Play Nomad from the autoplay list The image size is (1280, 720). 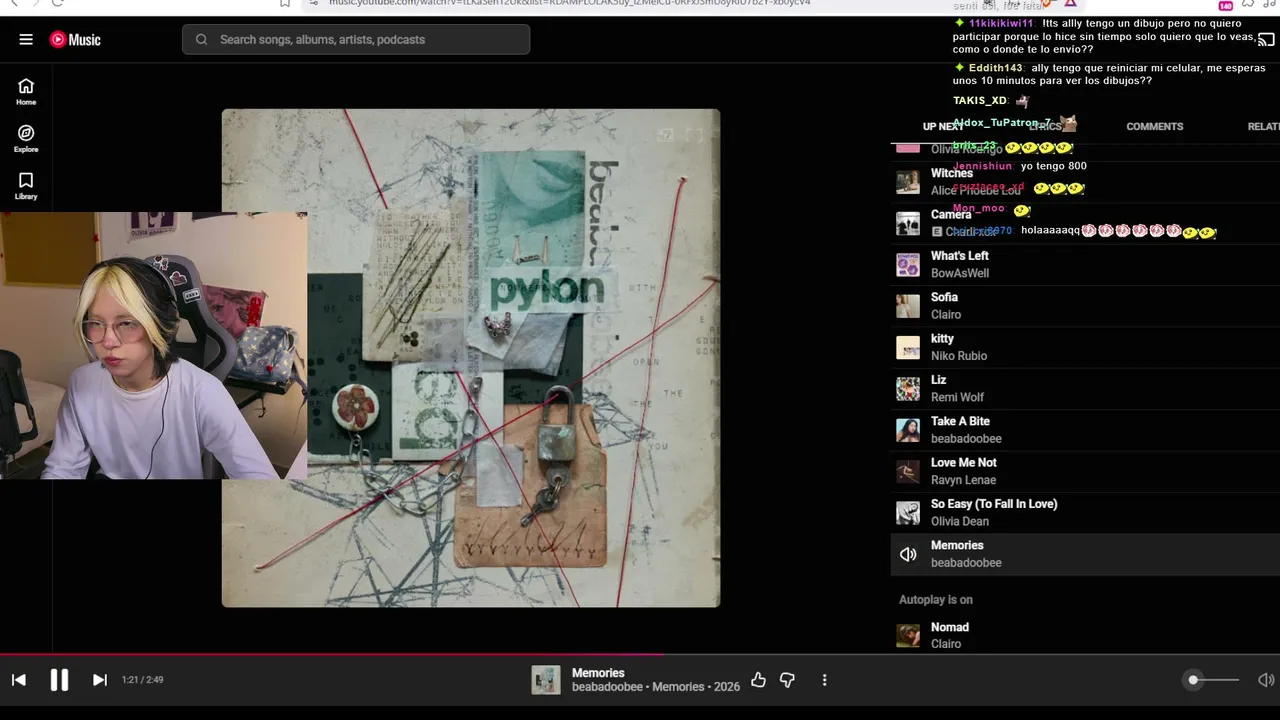pos(1085,636)
